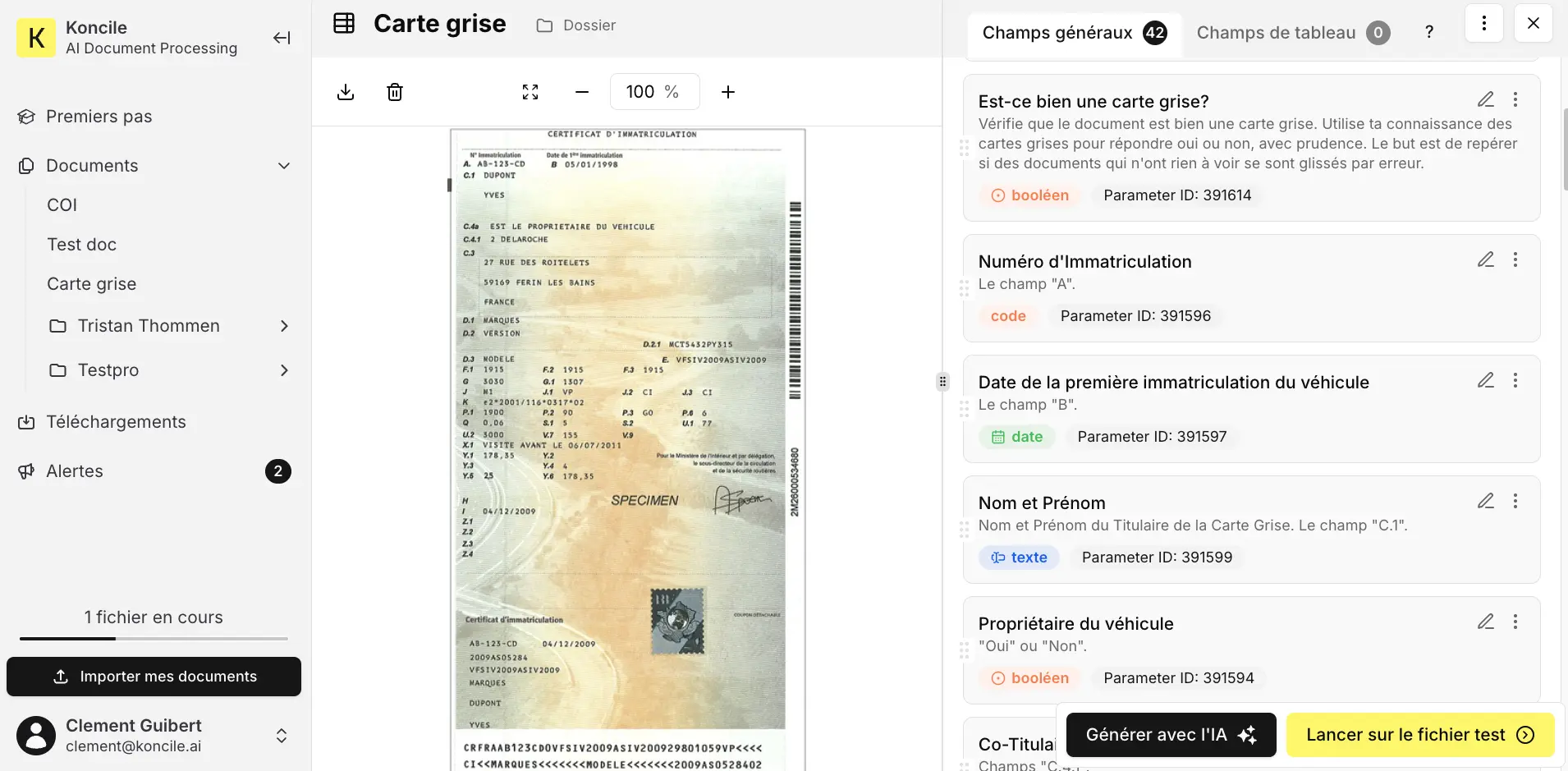Switch to Champs généraux tab

tap(1075, 33)
